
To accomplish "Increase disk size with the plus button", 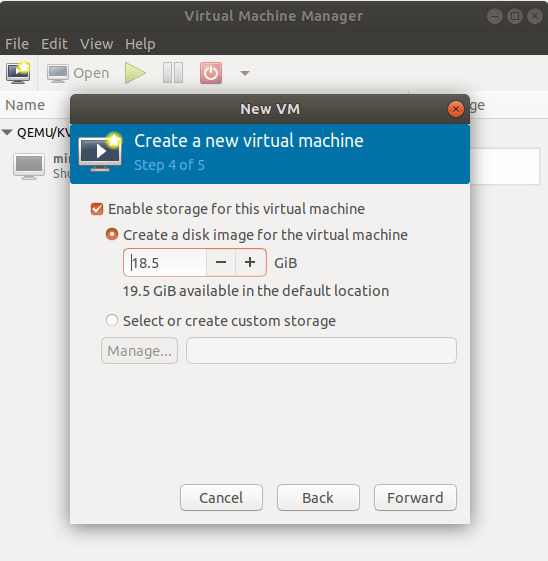I will [x=250, y=263].
